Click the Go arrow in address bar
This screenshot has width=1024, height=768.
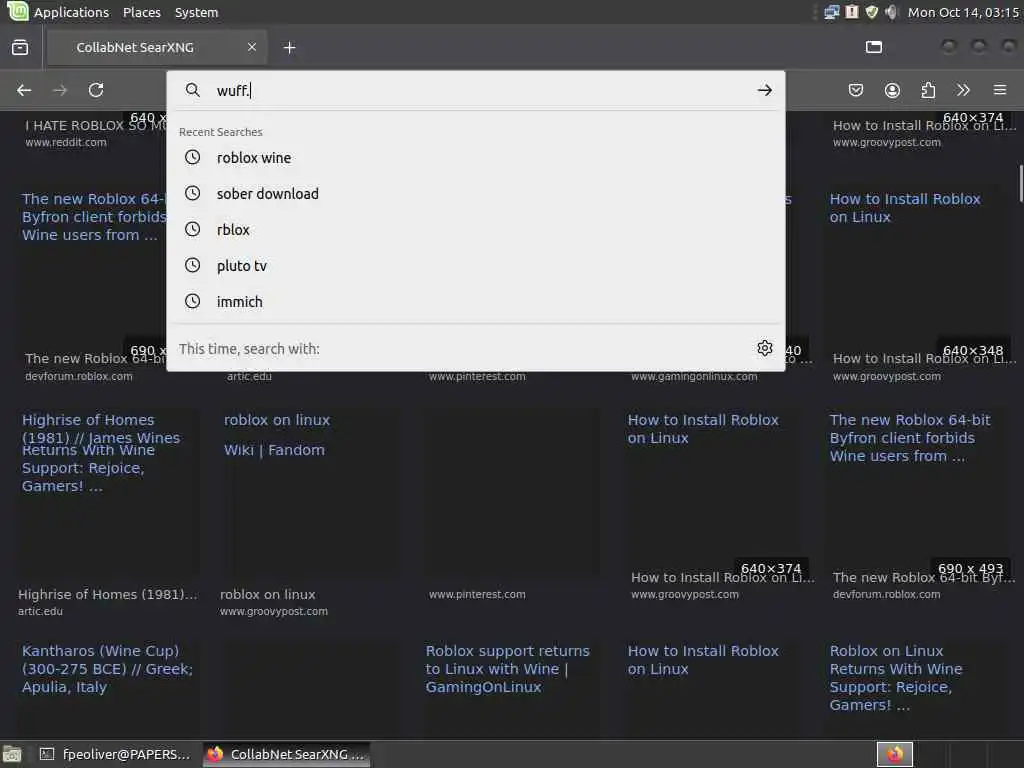765,90
